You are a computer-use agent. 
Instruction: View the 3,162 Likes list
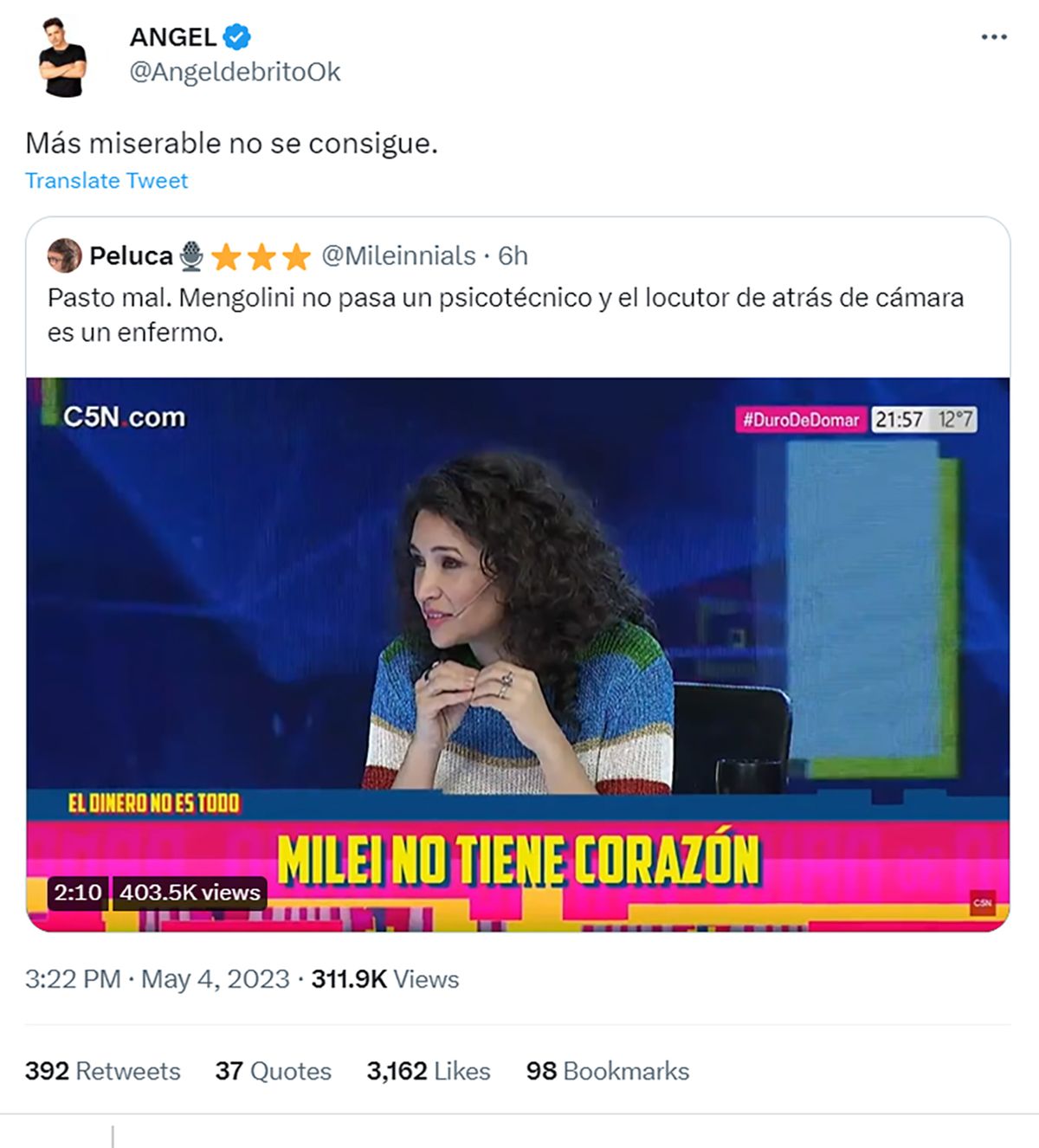429,1072
